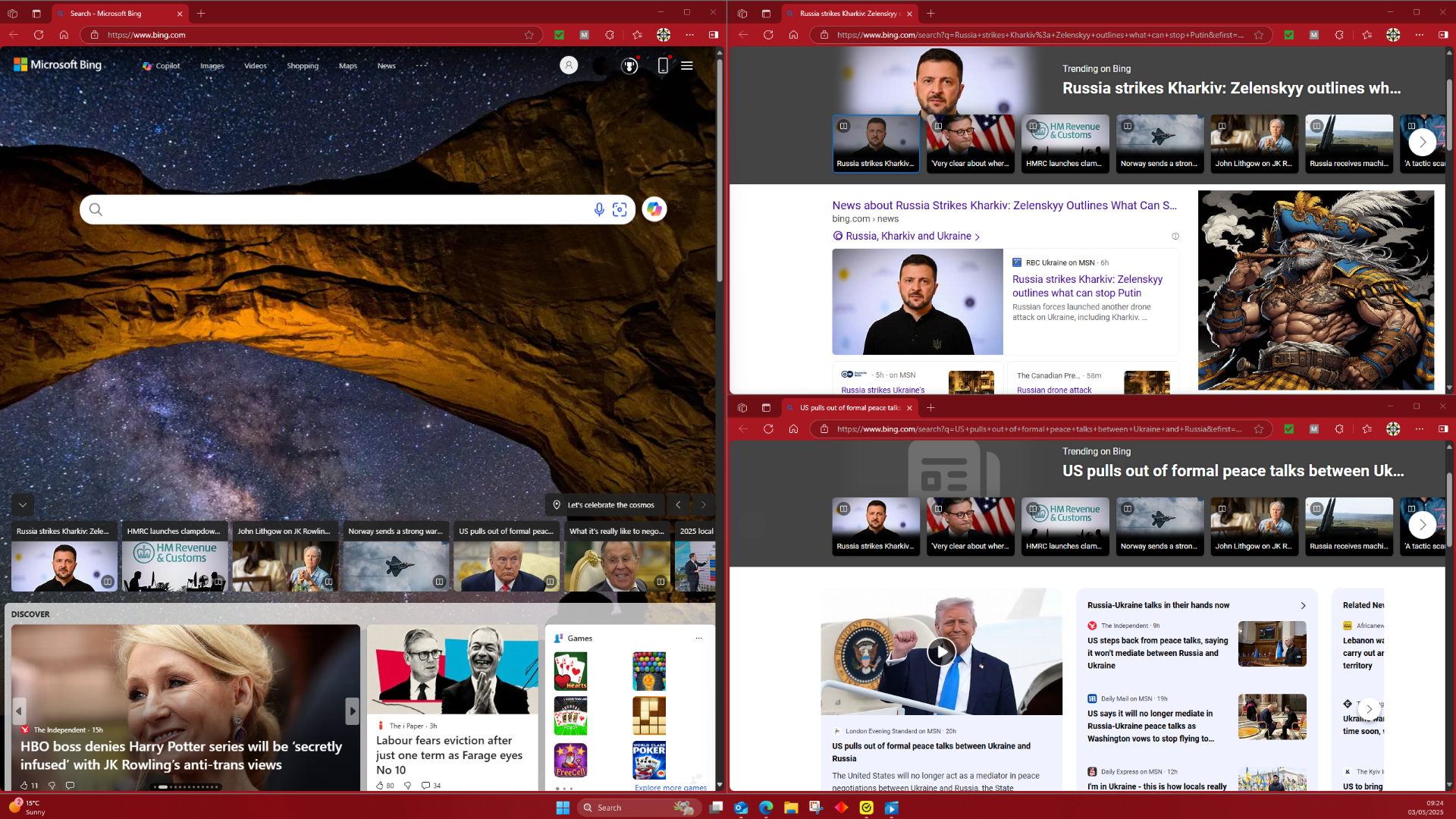The image size is (1456, 819).
Task: Open the Videos tab on Bing
Action: coord(256,66)
